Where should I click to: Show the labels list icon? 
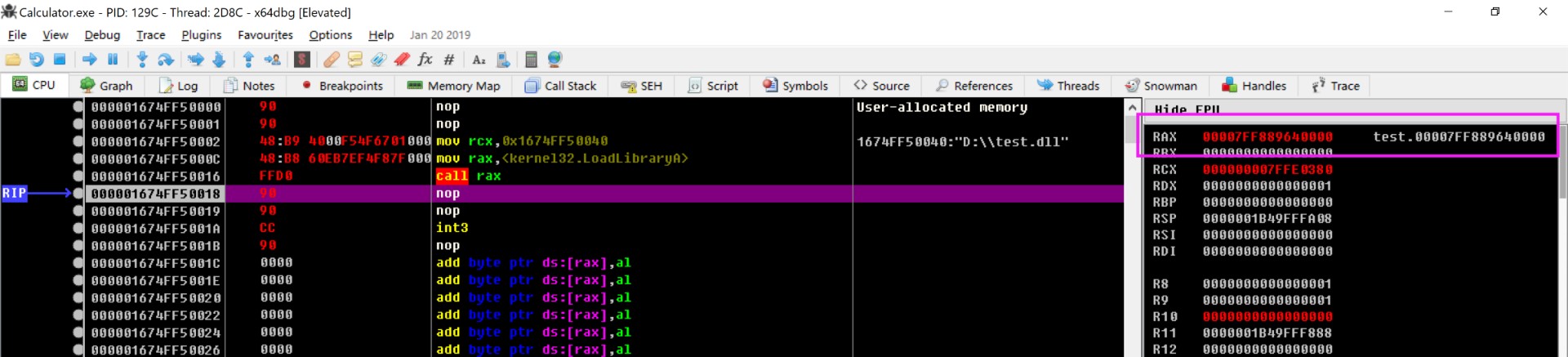pyautogui.click(x=378, y=60)
